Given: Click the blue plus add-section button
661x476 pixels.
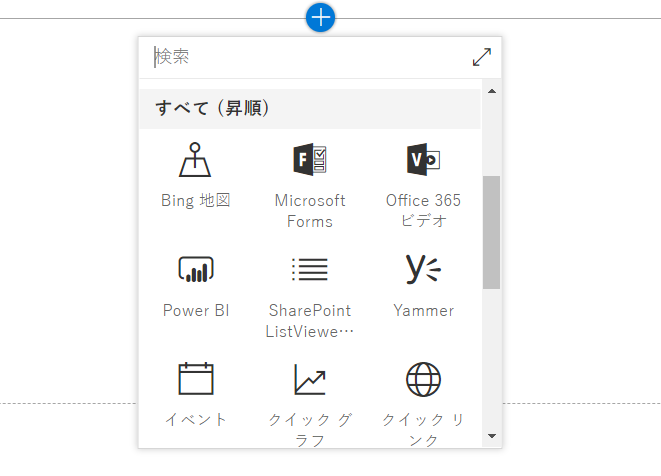Looking at the screenshot, I should [x=320, y=18].
